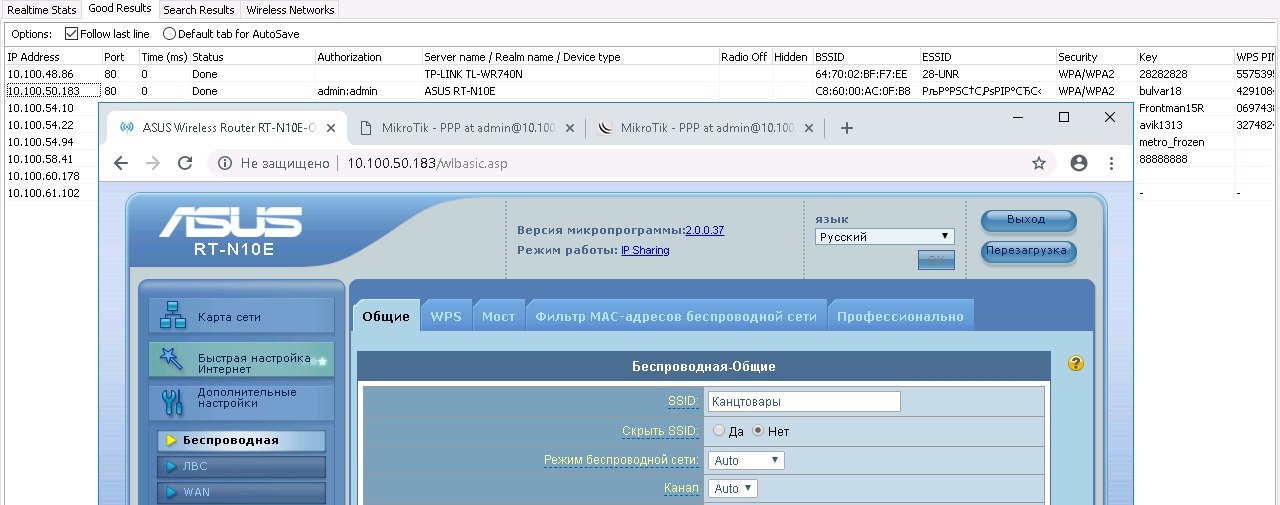The image size is (1280, 505).
Task: Sort by BSSID column header
Action: [x=865, y=57]
